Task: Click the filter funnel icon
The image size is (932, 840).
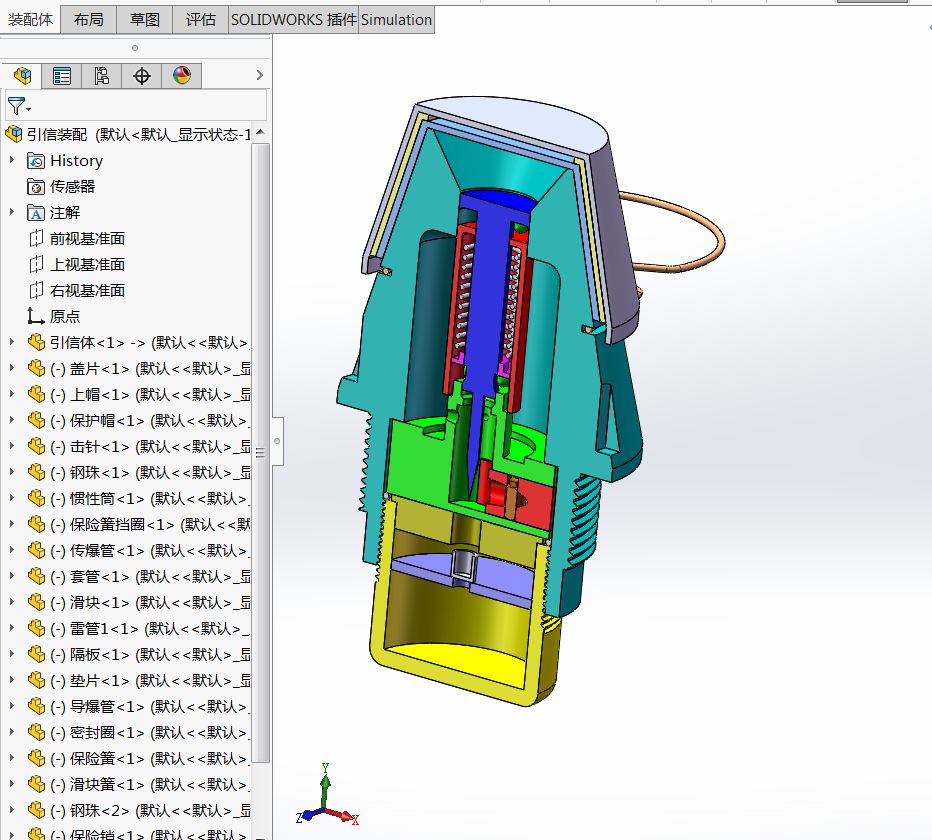Action: (17, 106)
